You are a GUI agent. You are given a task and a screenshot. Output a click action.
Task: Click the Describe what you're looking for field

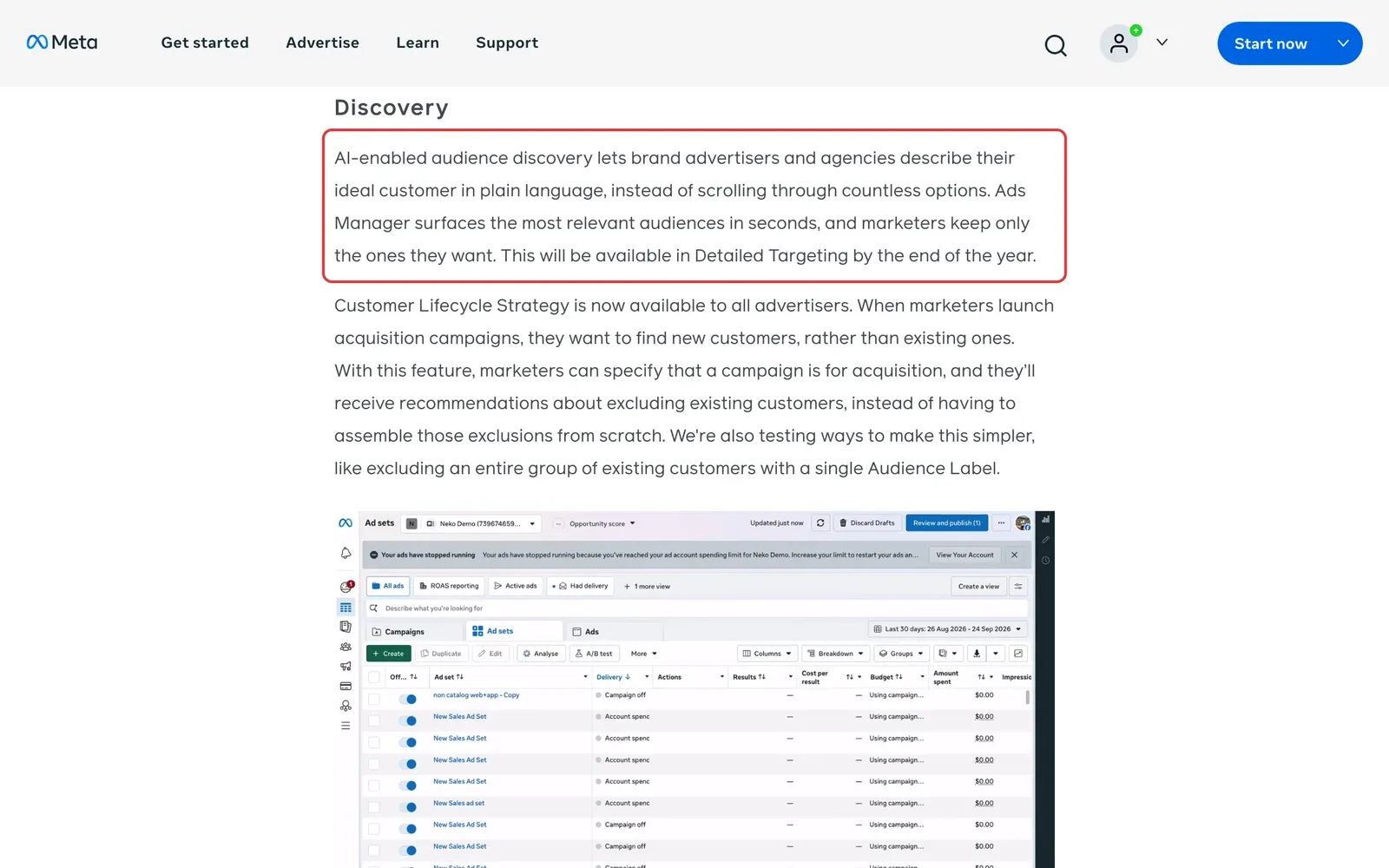click(x=696, y=608)
